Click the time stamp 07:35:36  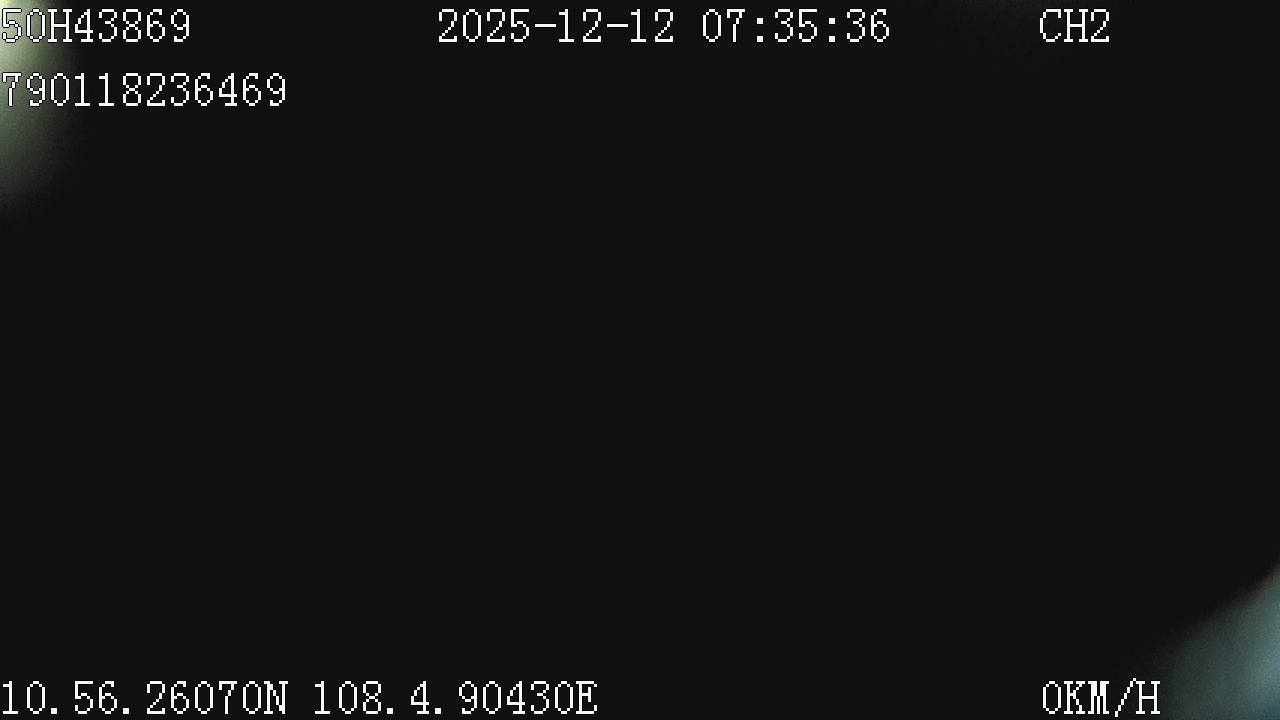click(x=795, y=26)
